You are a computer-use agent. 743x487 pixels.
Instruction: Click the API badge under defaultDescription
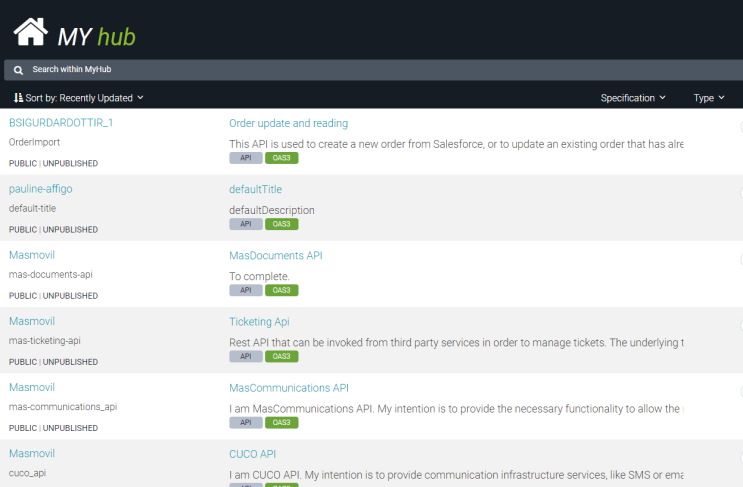[245, 224]
